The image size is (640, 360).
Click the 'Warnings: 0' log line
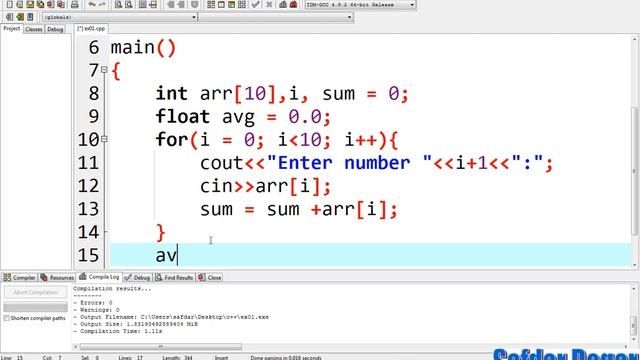coord(96,310)
